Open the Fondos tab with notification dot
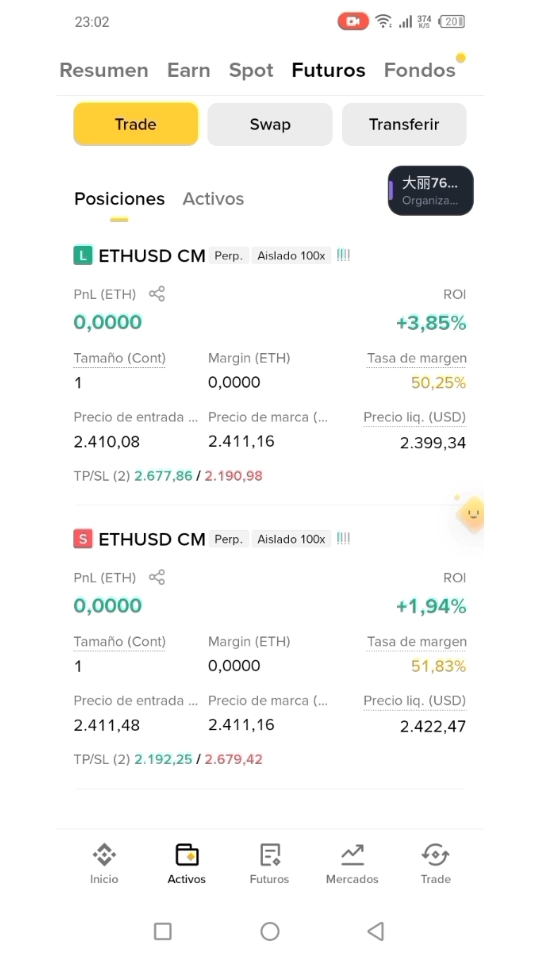Screen dimensions: 540x960 tap(420, 70)
